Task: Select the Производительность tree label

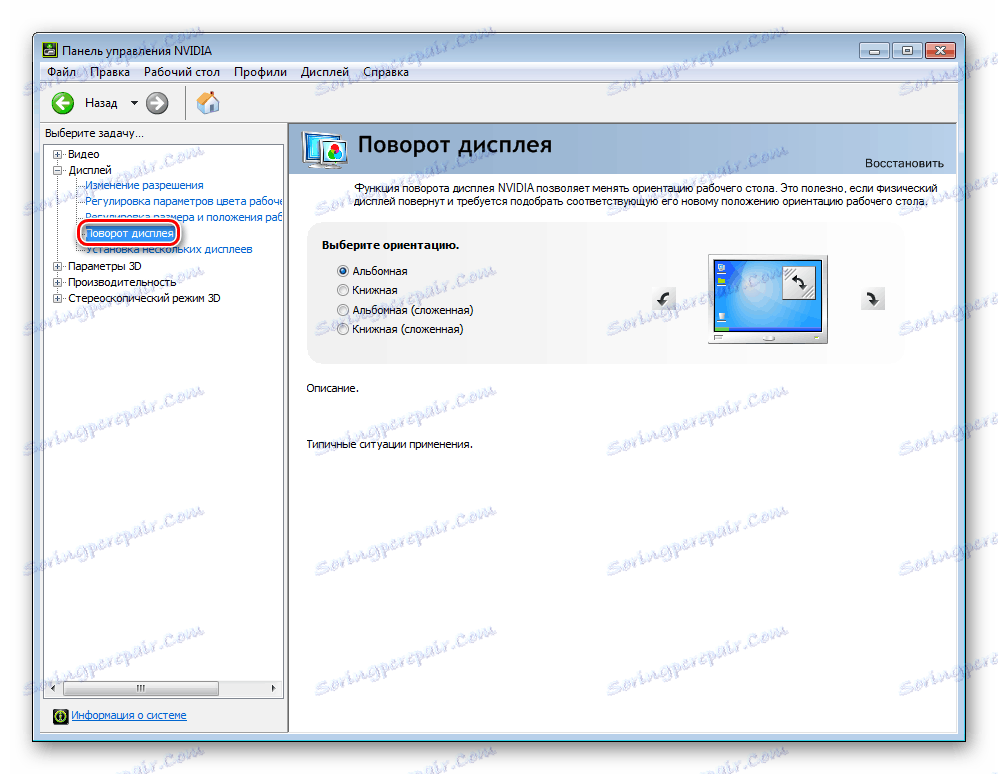Action: pos(122,282)
